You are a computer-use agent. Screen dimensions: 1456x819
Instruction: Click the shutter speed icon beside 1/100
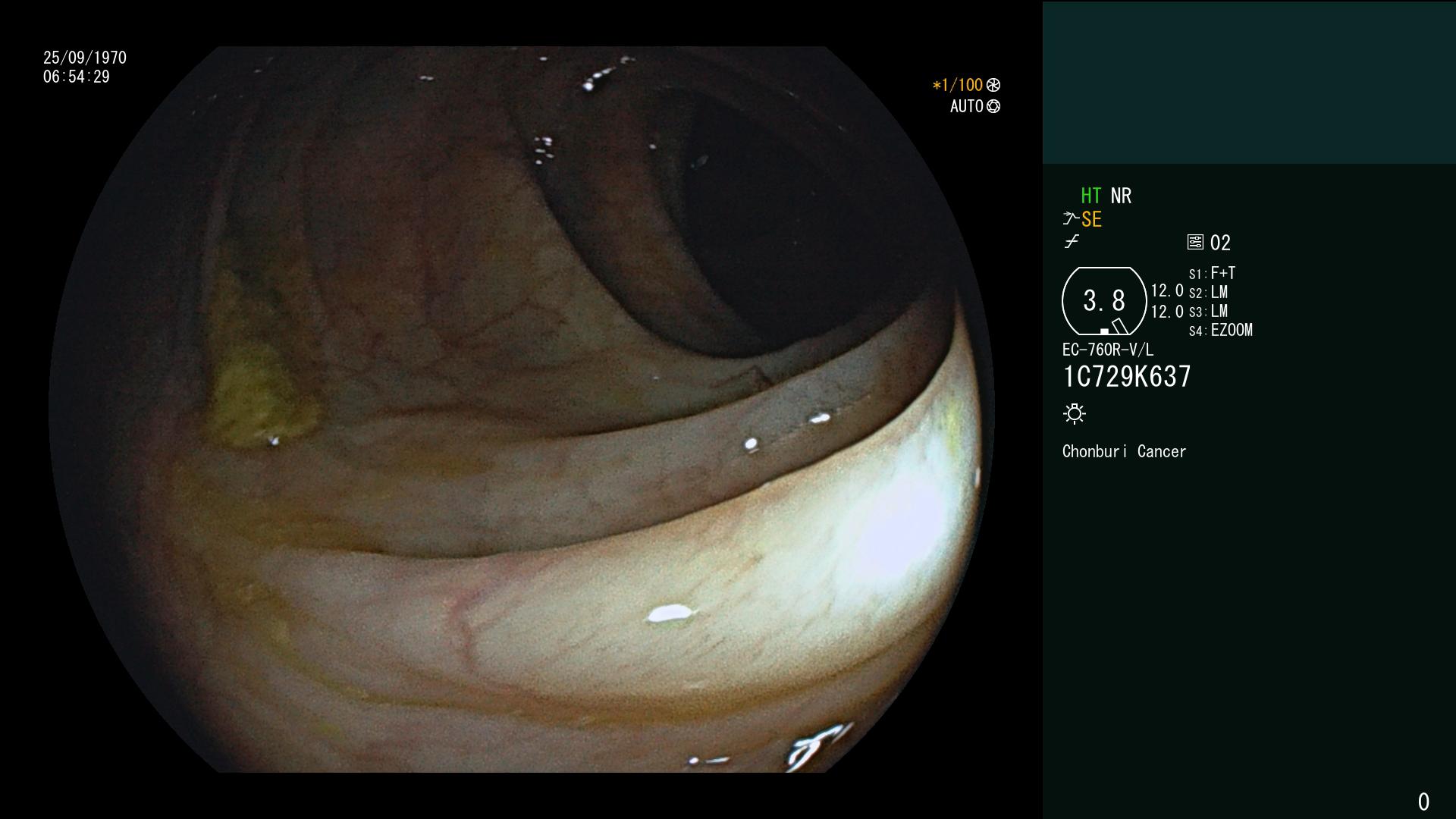993,85
